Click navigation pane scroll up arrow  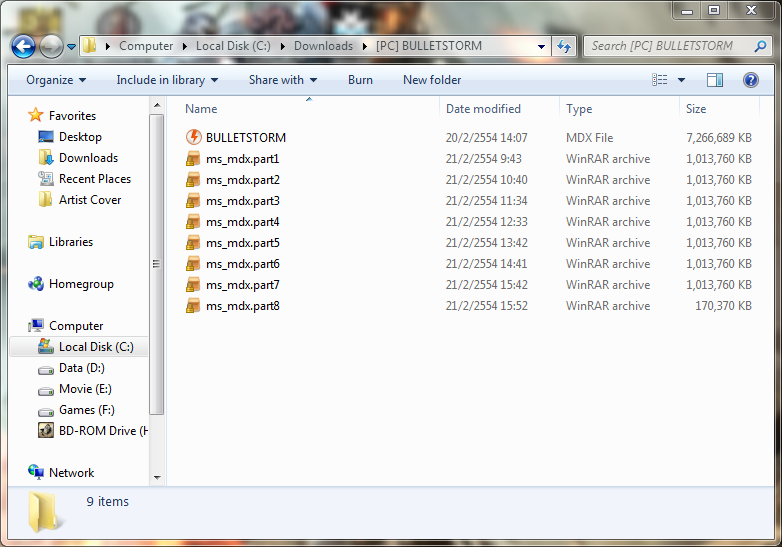tap(157, 105)
